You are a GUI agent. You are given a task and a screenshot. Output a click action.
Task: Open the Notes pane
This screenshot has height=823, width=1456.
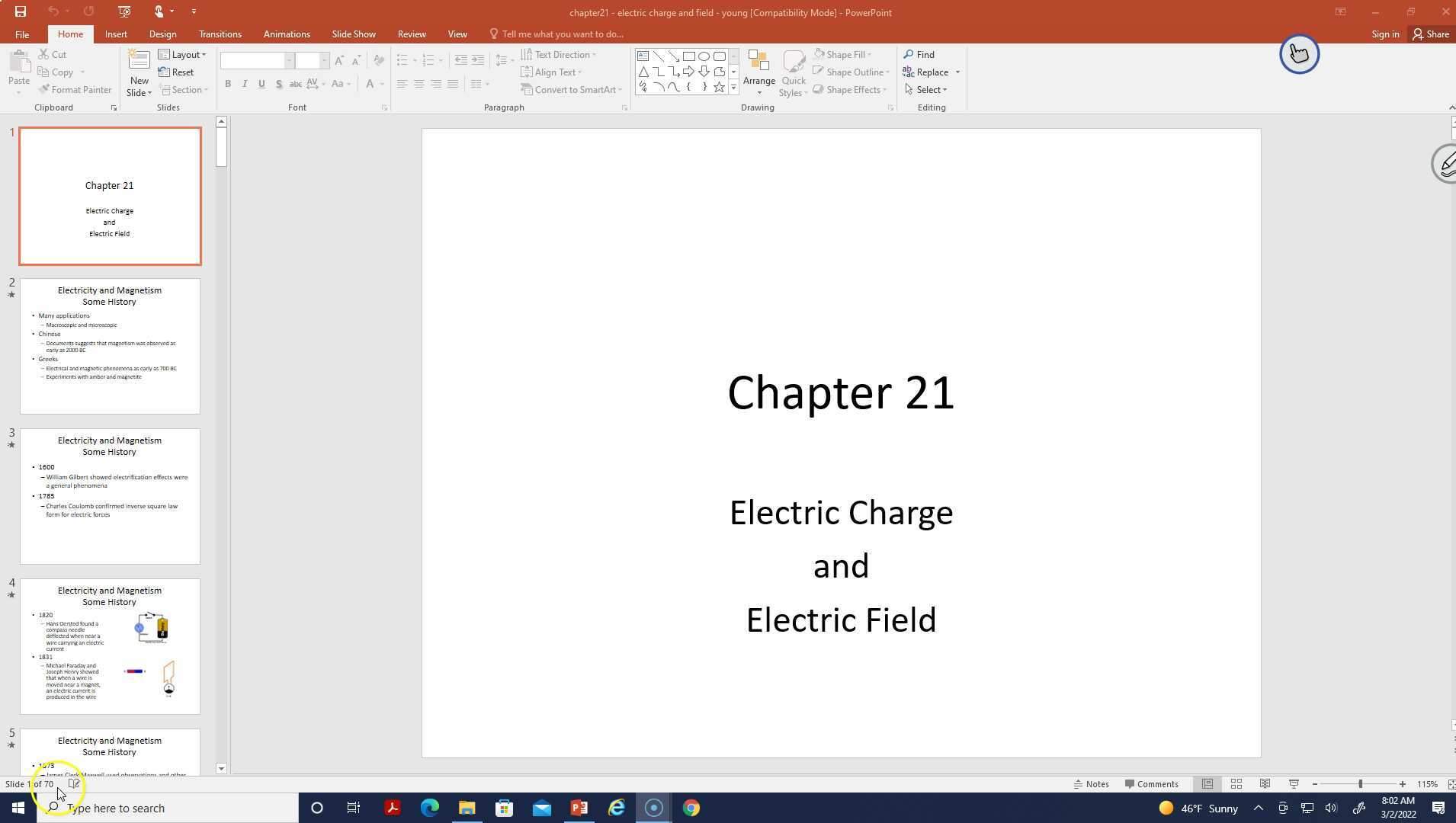pos(1092,783)
